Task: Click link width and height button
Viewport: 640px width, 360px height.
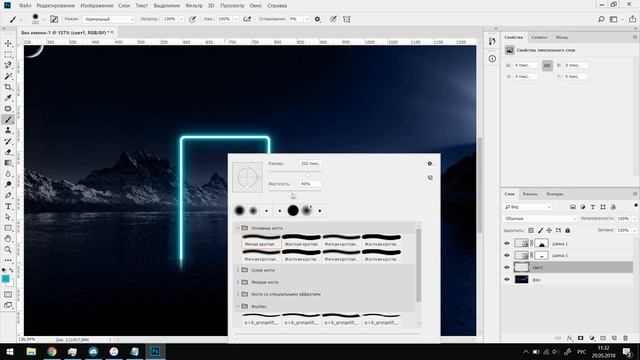Action: pyautogui.click(x=547, y=65)
